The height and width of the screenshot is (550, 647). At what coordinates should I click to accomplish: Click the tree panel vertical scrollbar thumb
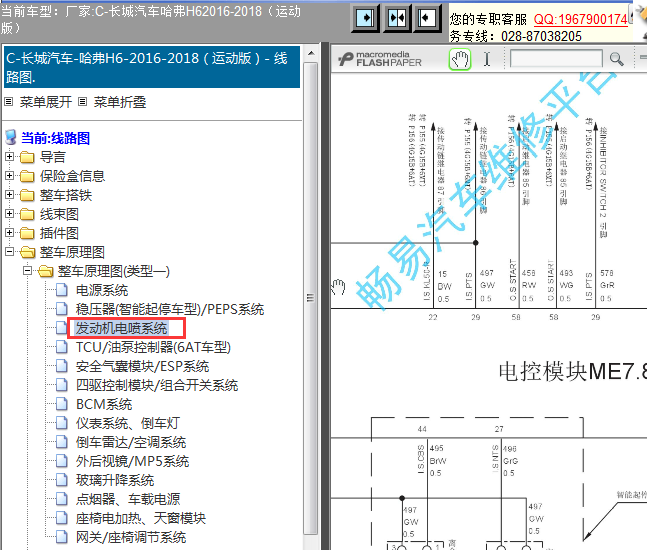tap(311, 298)
